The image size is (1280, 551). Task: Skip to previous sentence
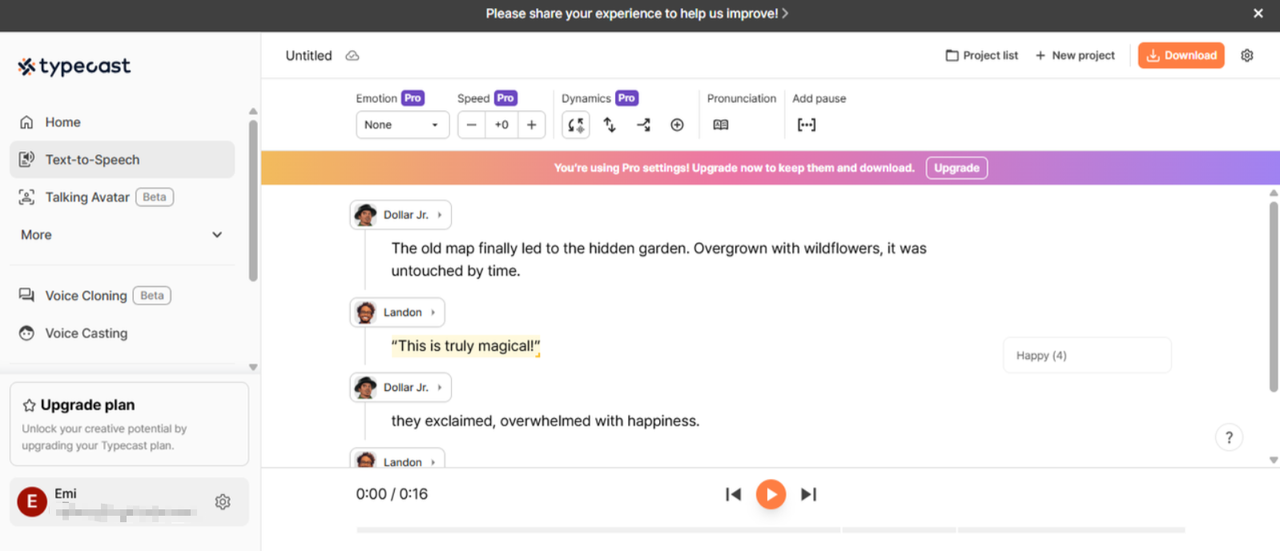pos(733,494)
